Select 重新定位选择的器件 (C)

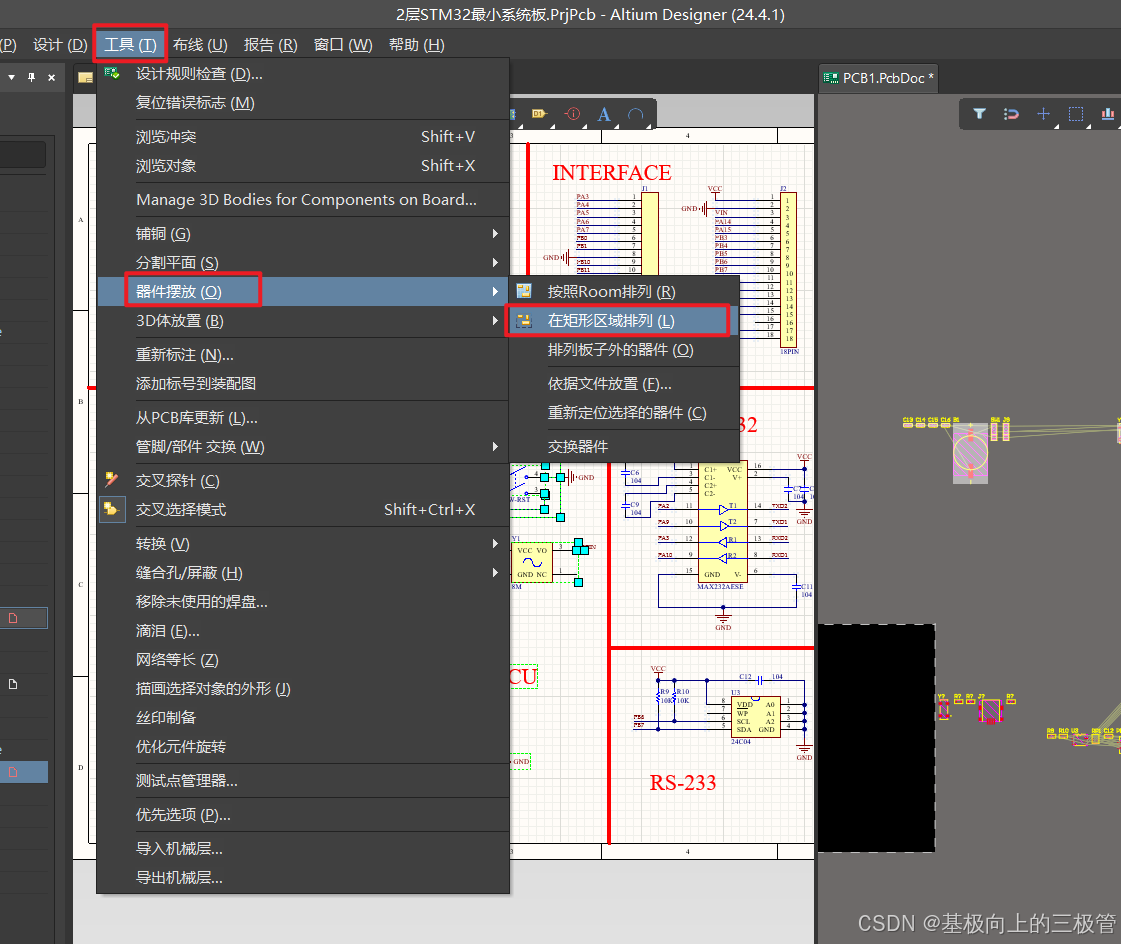click(x=623, y=413)
